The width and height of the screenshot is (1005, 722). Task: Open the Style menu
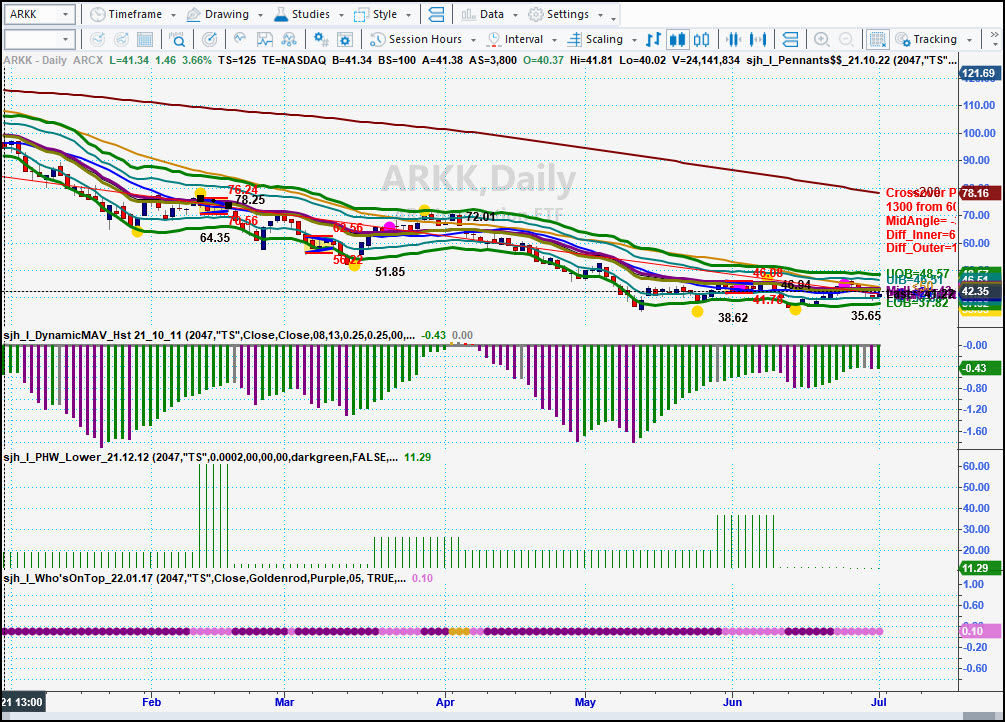383,14
